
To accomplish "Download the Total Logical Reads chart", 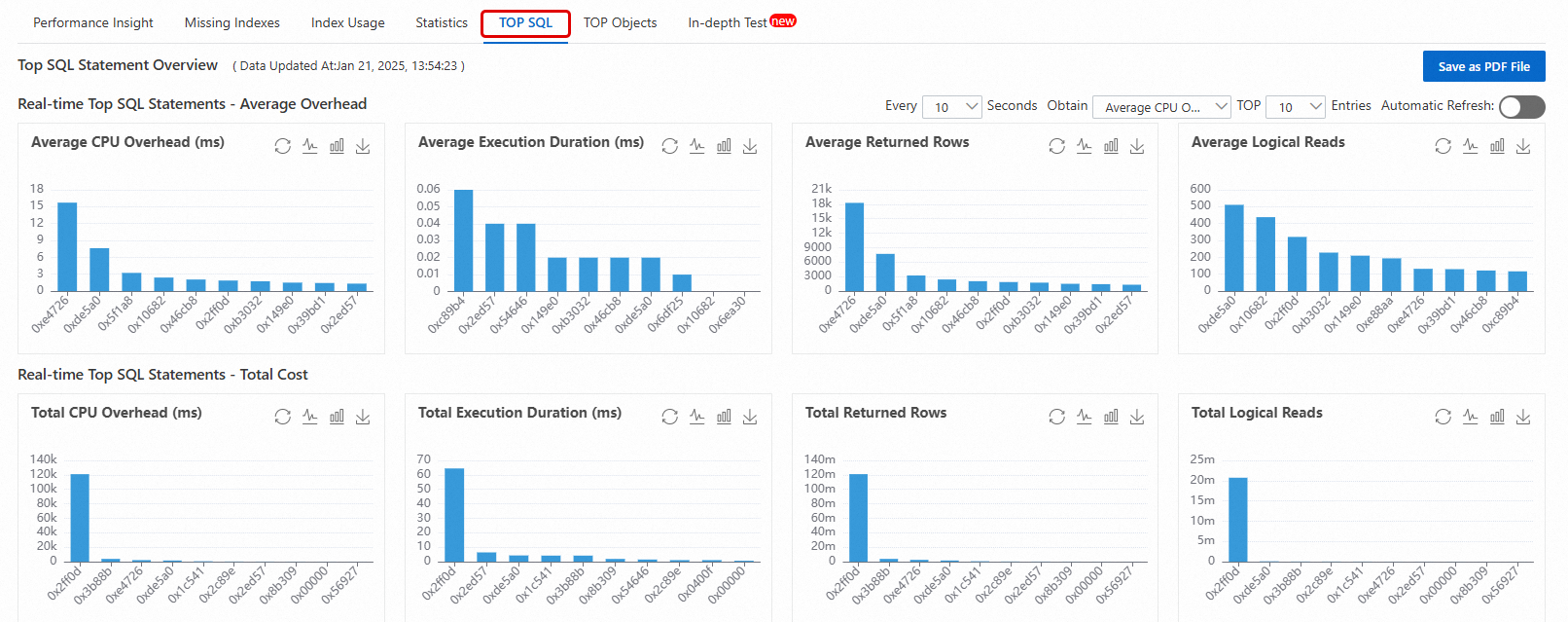I will tap(1523, 417).
